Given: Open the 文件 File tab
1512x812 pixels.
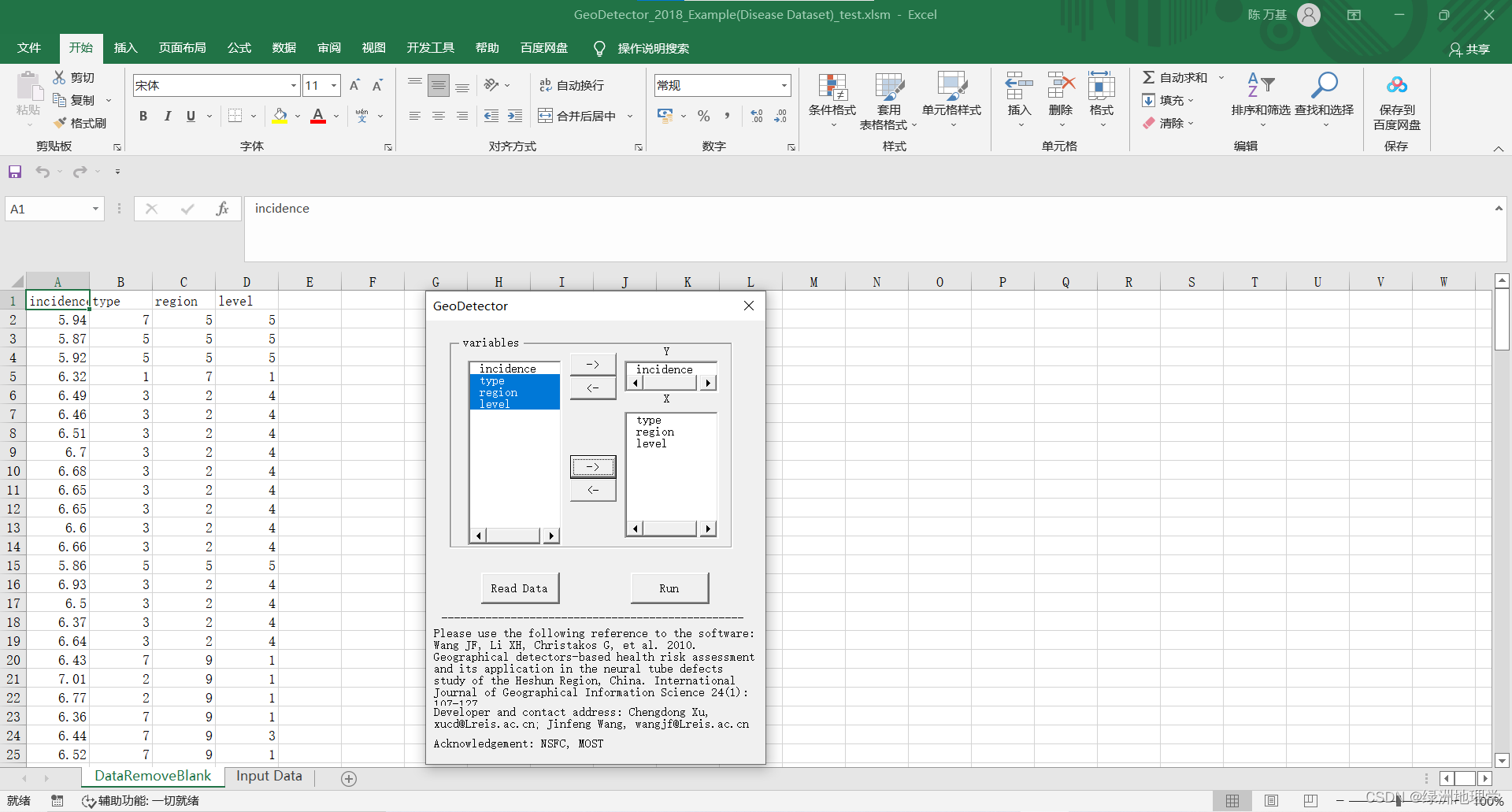Looking at the screenshot, I should pyautogui.click(x=29, y=48).
